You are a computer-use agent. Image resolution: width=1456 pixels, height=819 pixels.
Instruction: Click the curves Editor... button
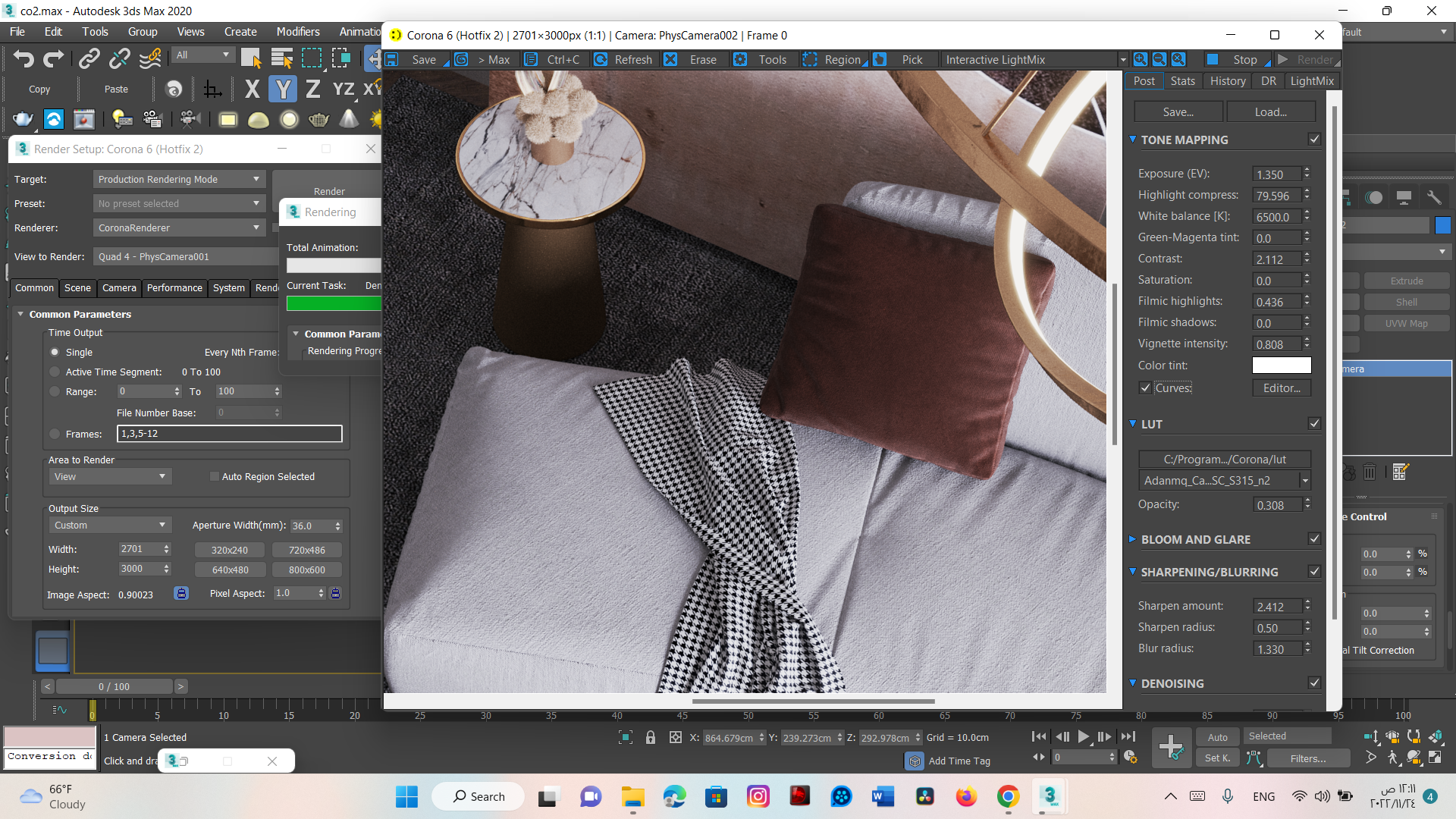1281,388
